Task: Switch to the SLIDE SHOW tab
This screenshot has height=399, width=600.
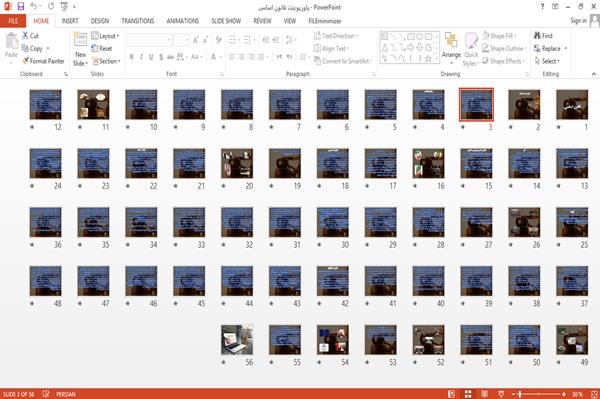Action: click(226, 21)
